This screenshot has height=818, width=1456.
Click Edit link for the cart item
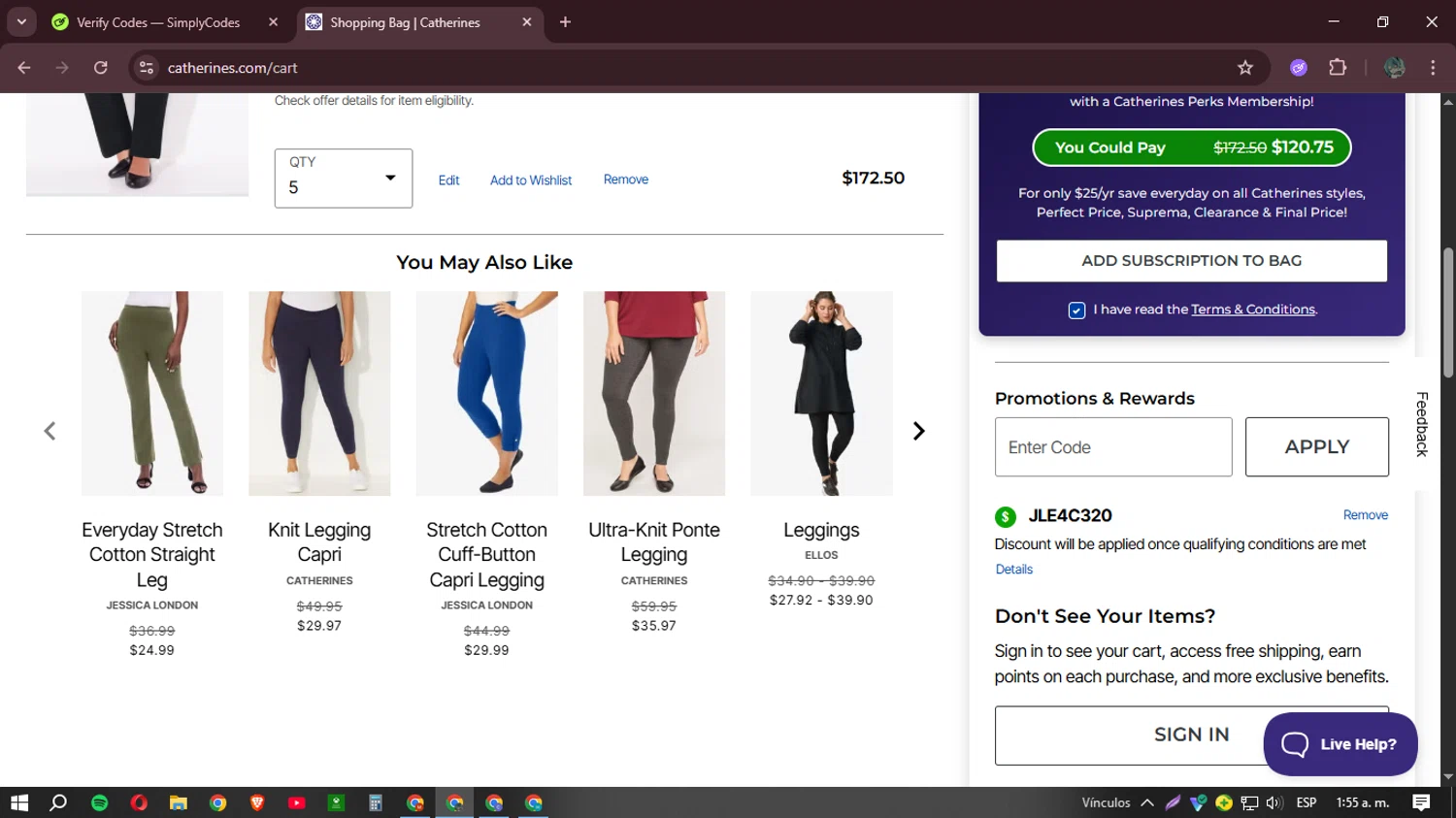point(448,180)
